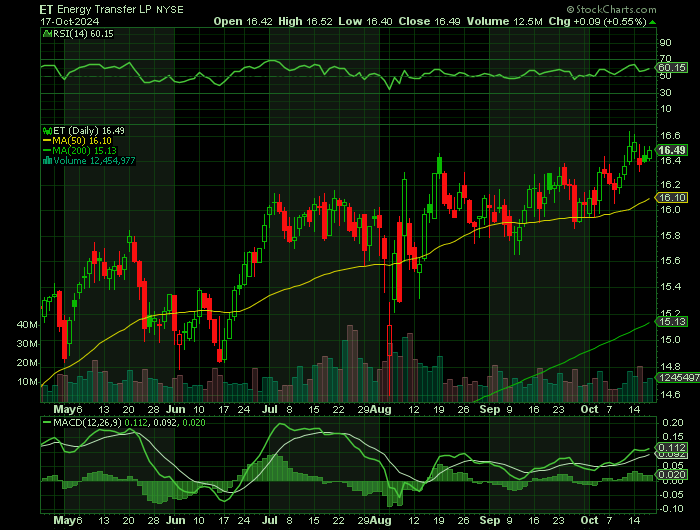Click the 16.10 MA(50) price tag
700x530 pixels.
(x=672, y=198)
